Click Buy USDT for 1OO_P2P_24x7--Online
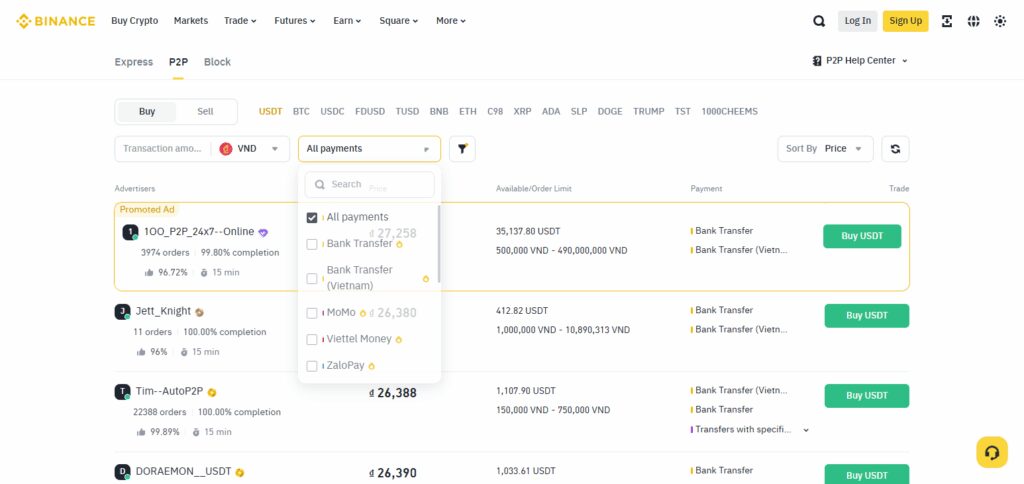 click(862, 236)
